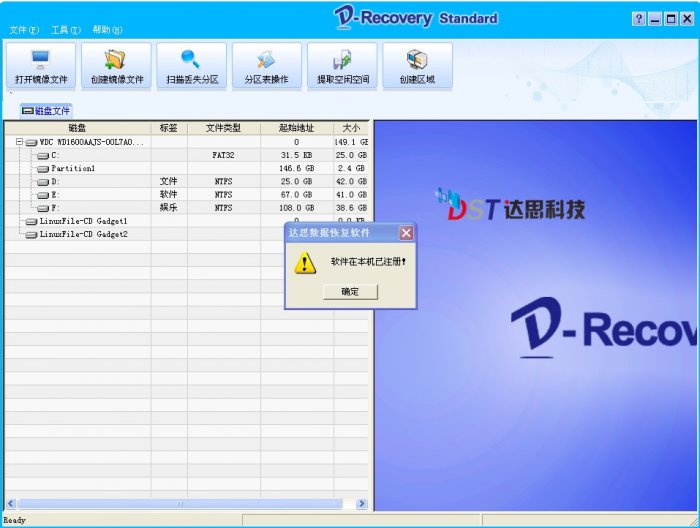Open 分区表操作 (partition table operations)
This screenshot has height=528, width=700.
267,65
